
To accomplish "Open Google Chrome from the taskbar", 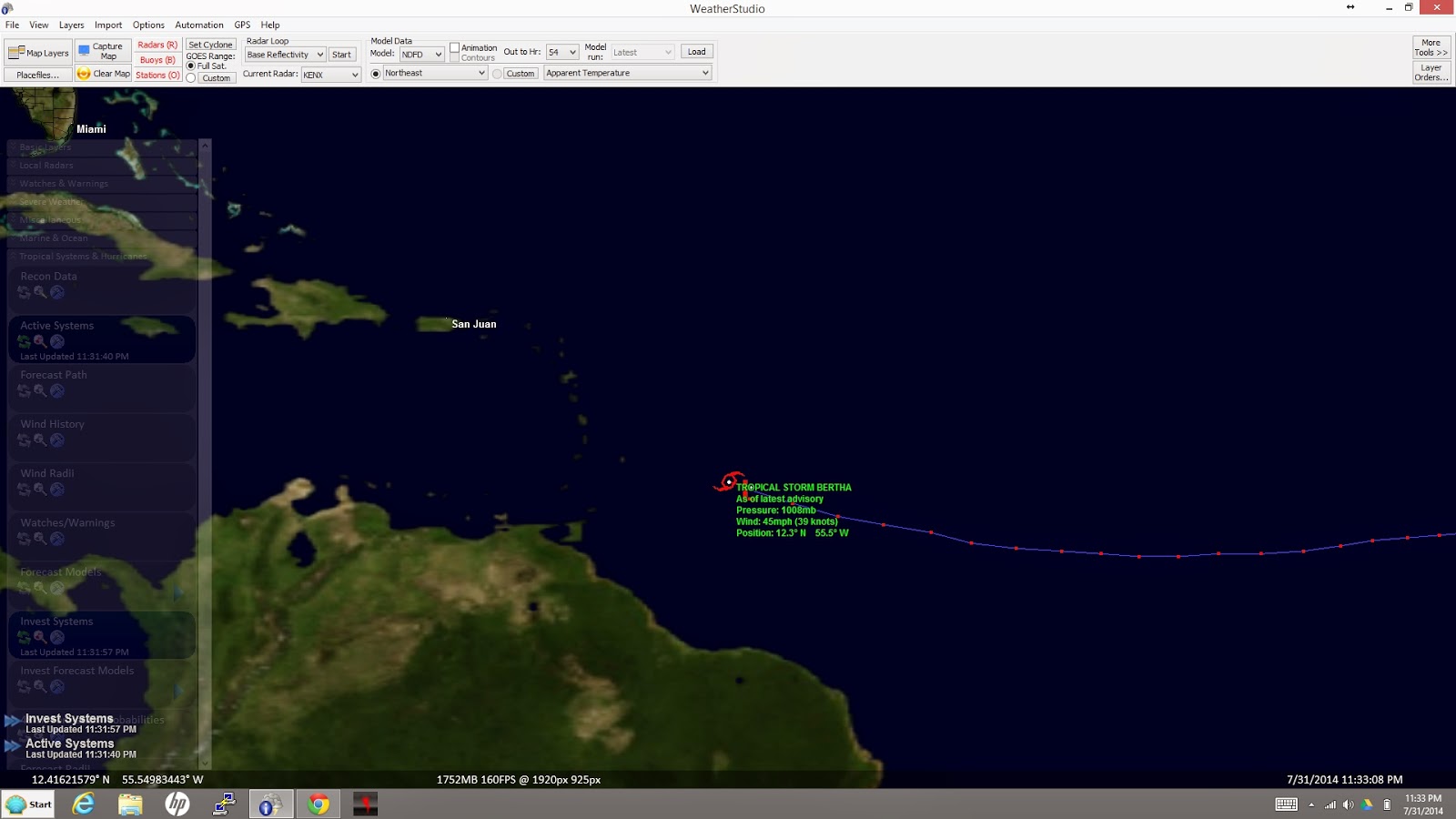I will (x=318, y=804).
